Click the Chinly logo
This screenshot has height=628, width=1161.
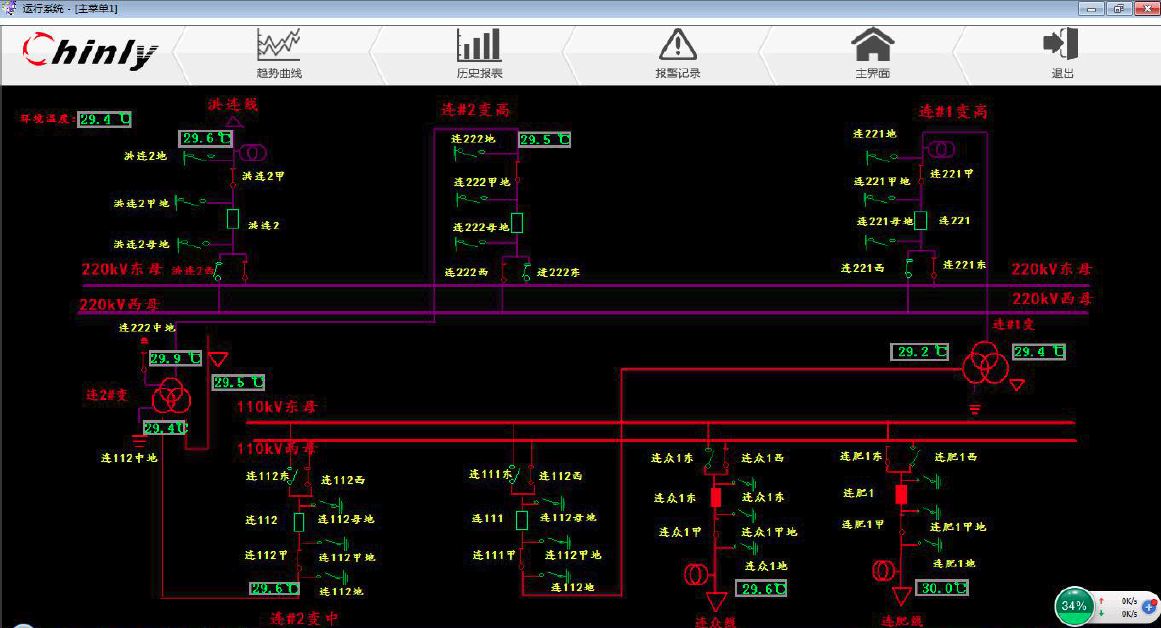[90, 51]
